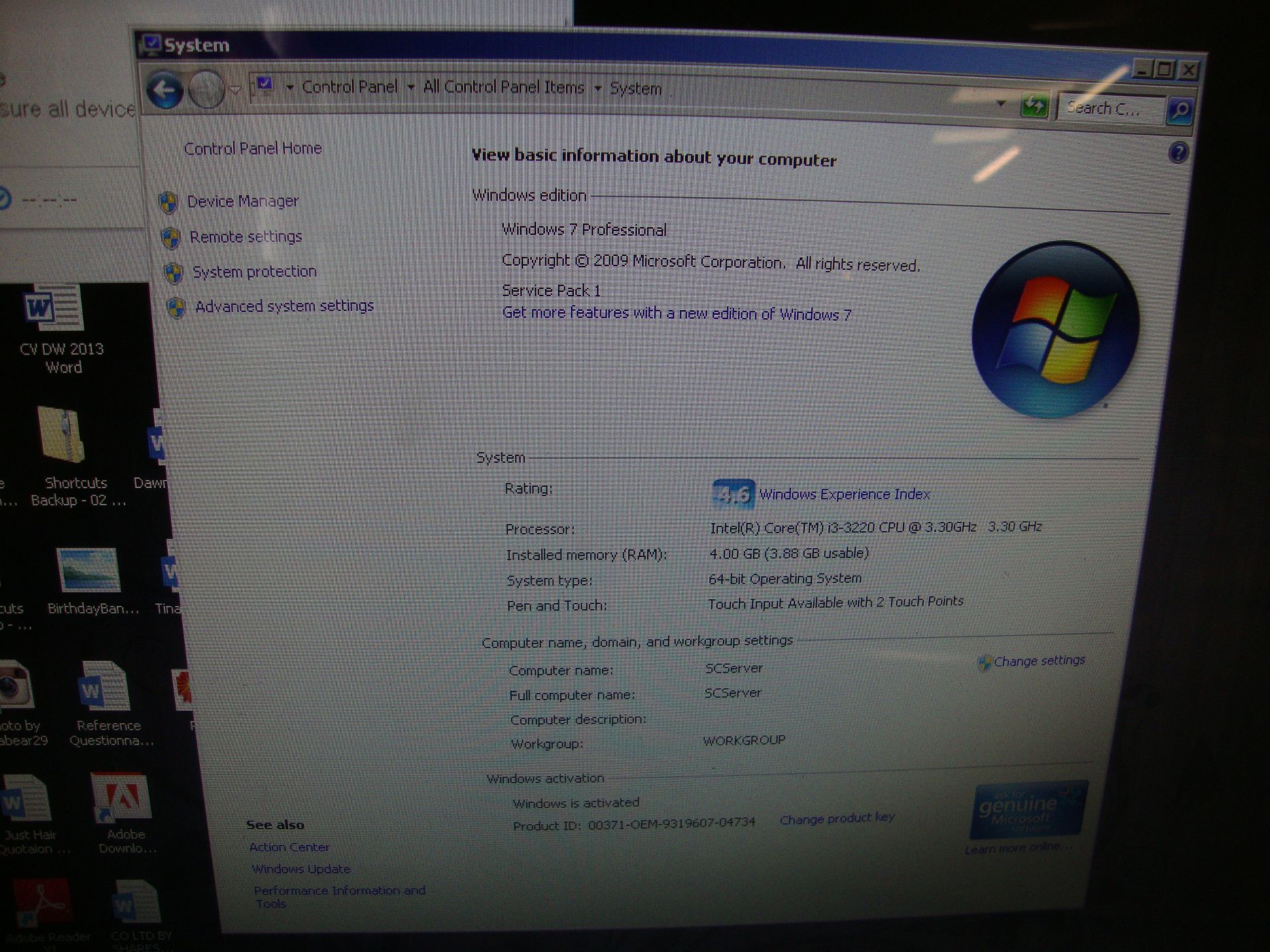The height and width of the screenshot is (952, 1270).
Task: Expand the arrow before System breadcrumb
Action: click(597, 89)
